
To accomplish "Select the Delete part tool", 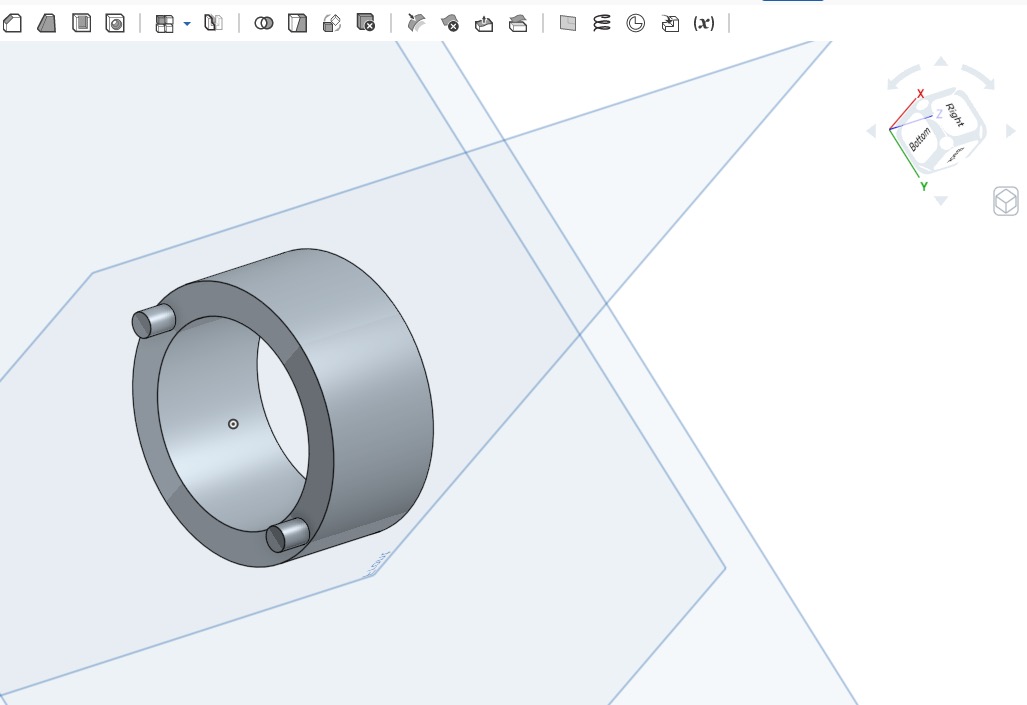I will [x=366, y=23].
